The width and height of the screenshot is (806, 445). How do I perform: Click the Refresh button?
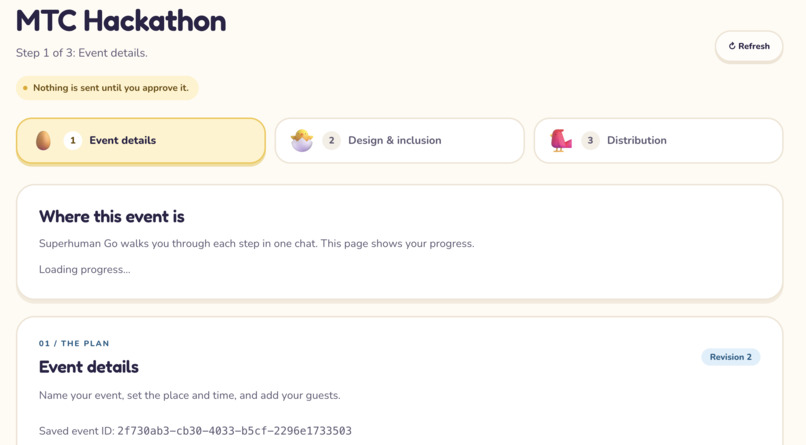[749, 46]
